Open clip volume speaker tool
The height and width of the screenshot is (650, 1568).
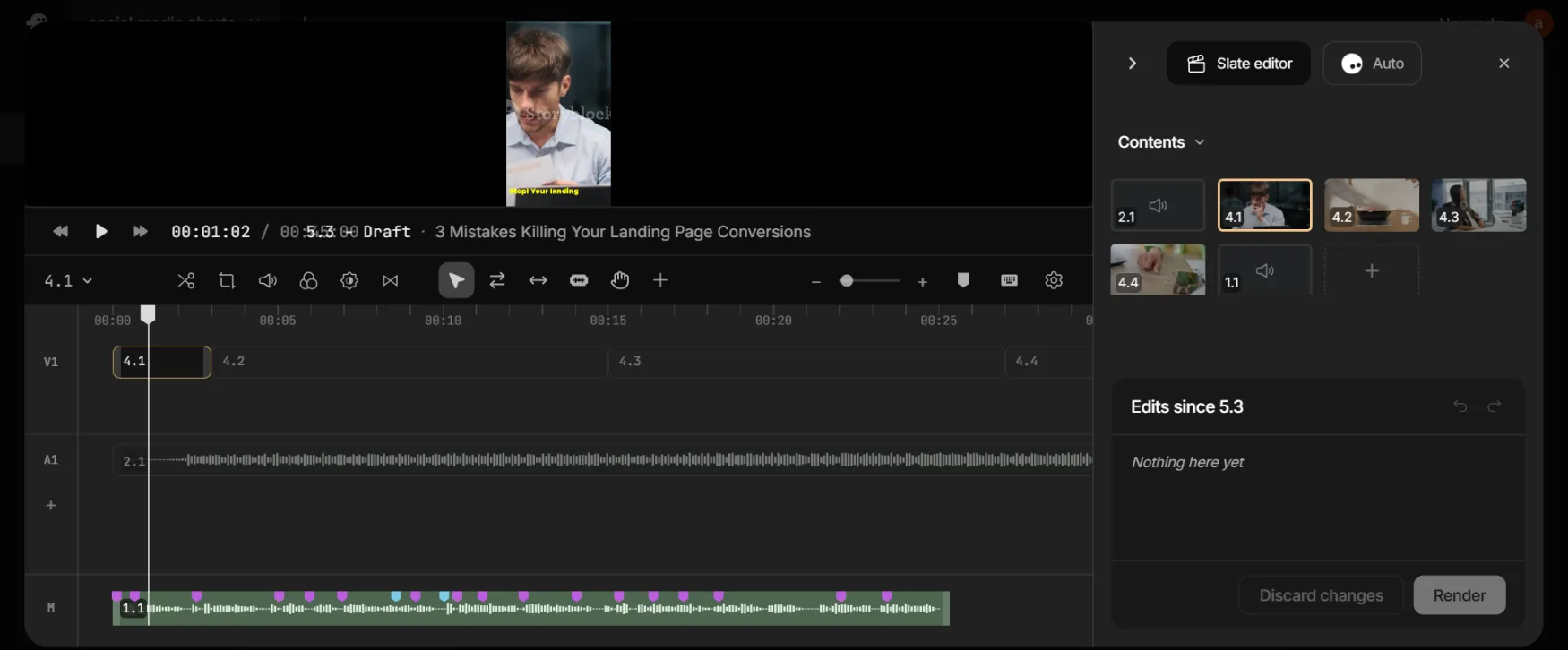(x=268, y=281)
